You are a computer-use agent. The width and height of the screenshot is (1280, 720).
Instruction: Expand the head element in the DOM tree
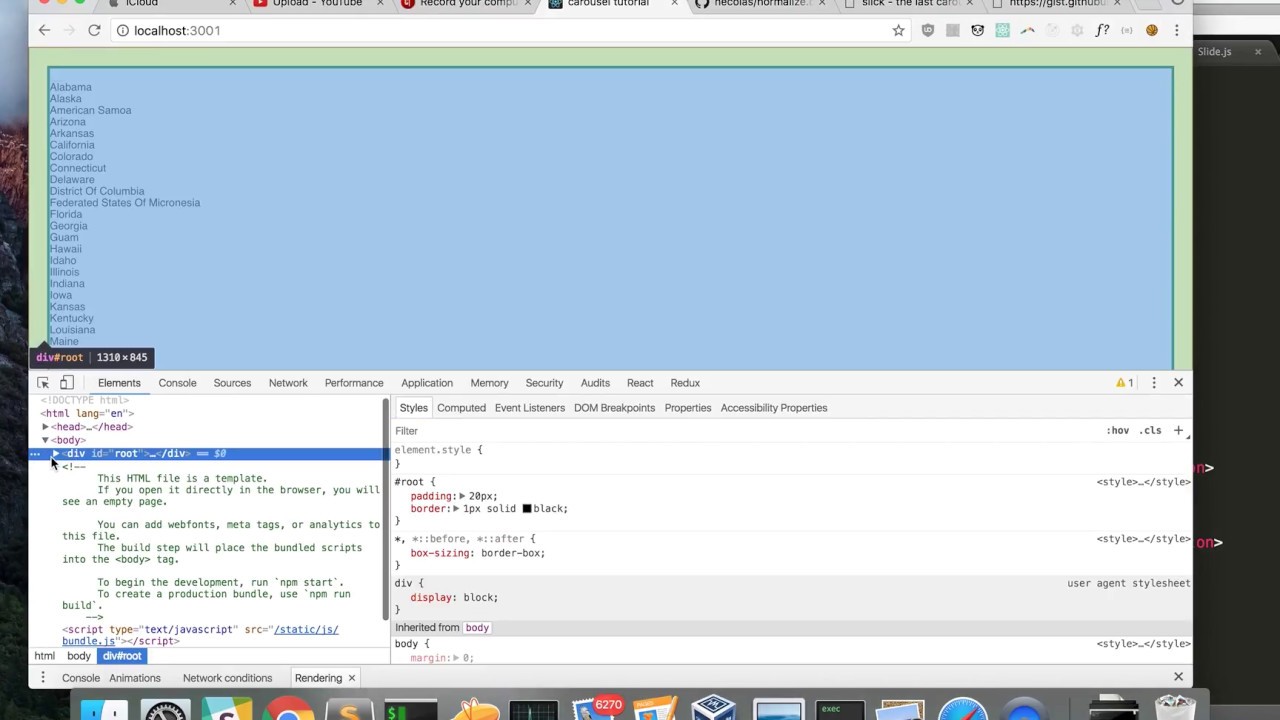[x=45, y=427]
